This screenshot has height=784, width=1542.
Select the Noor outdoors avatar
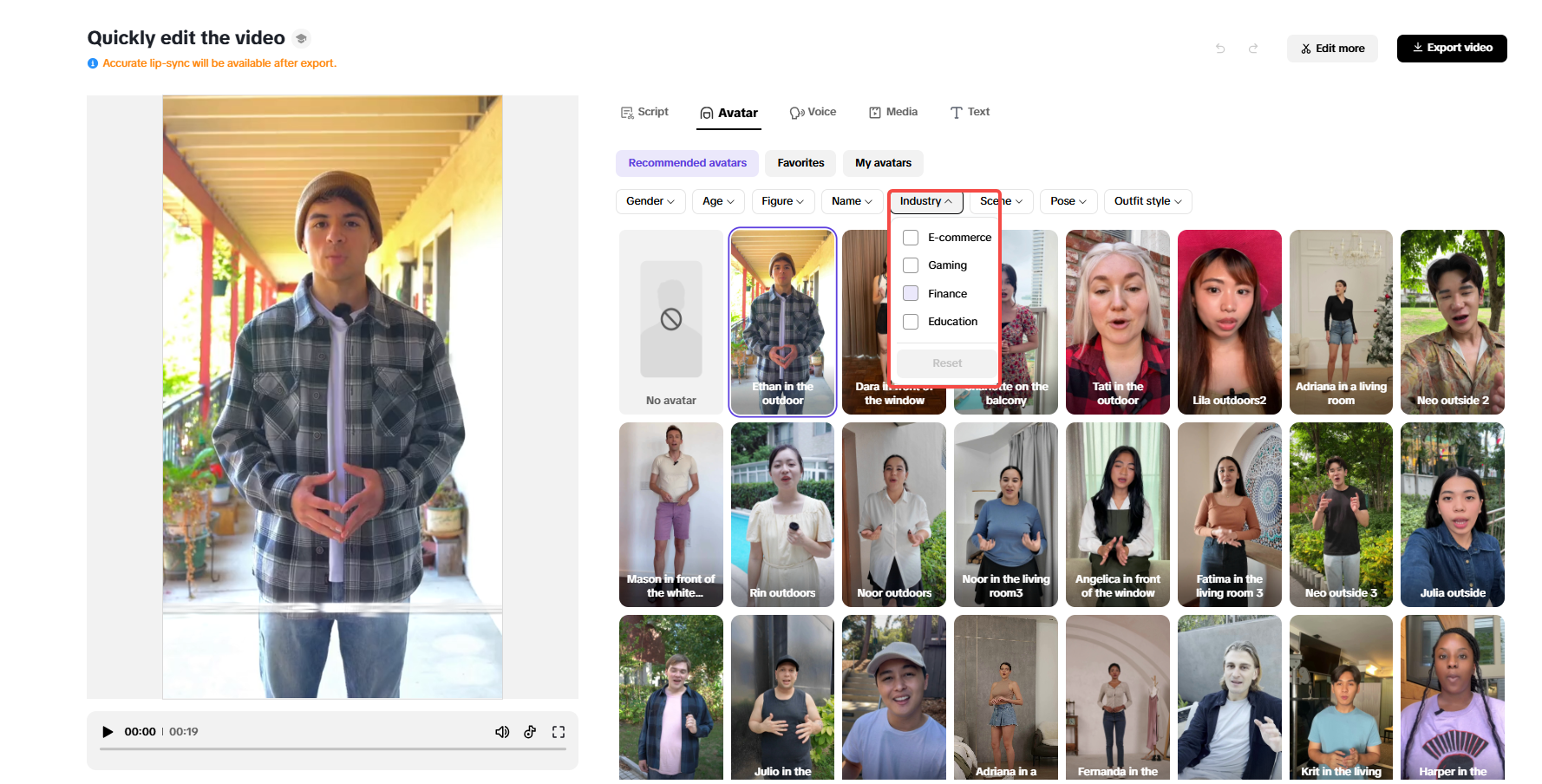pyautogui.click(x=894, y=514)
